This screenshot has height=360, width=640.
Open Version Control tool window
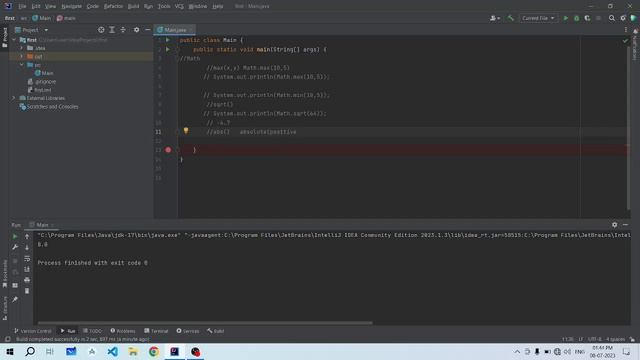point(33,331)
